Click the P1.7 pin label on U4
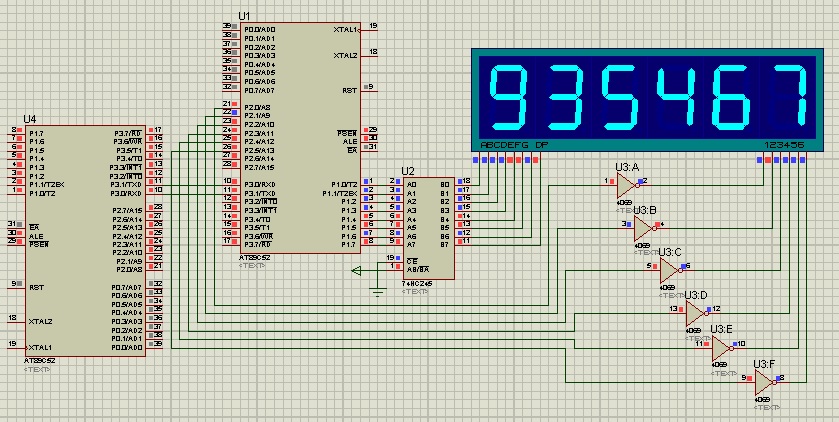The image size is (839, 422). tap(36, 133)
